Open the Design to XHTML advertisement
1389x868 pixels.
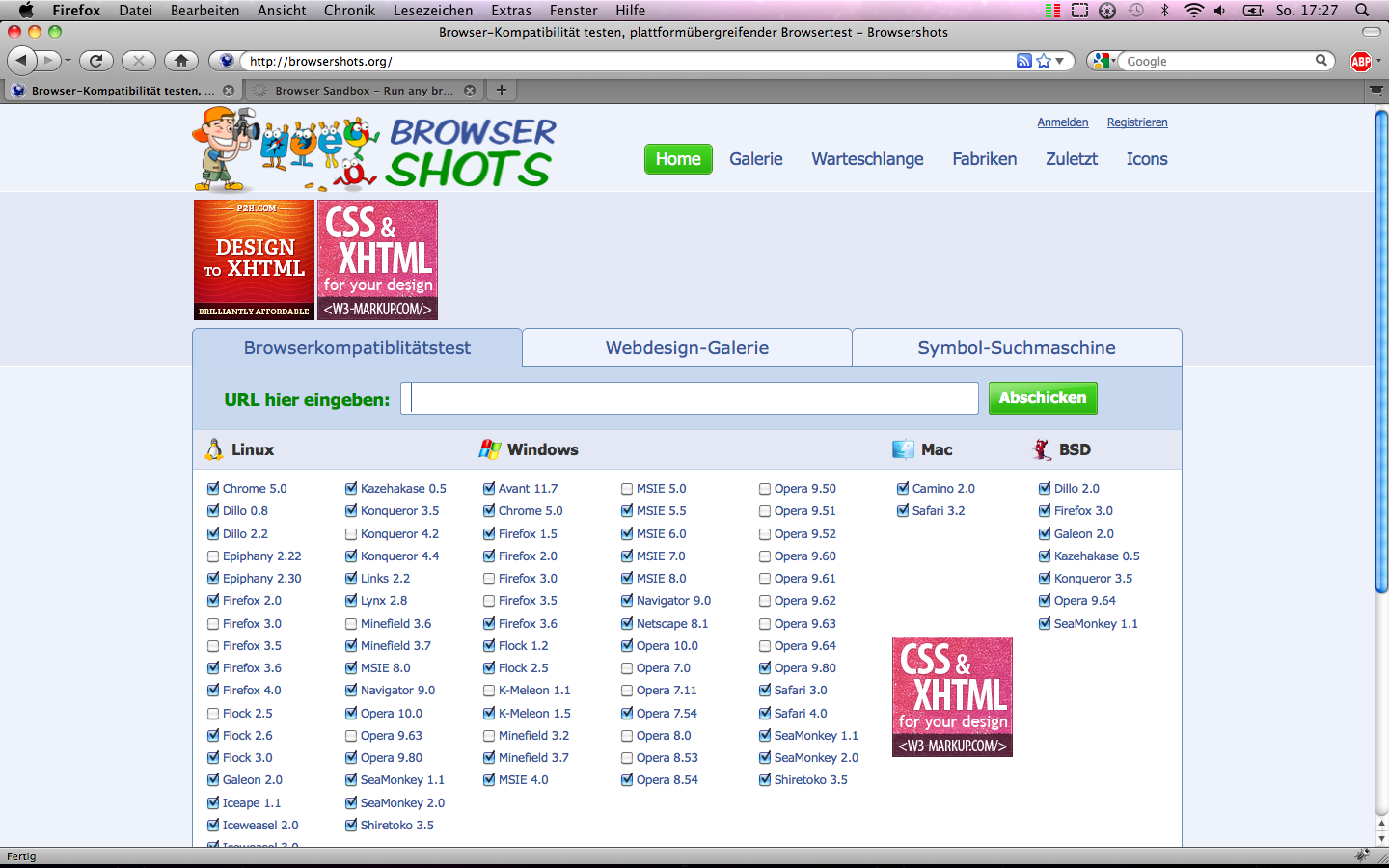click(x=254, y=259)
